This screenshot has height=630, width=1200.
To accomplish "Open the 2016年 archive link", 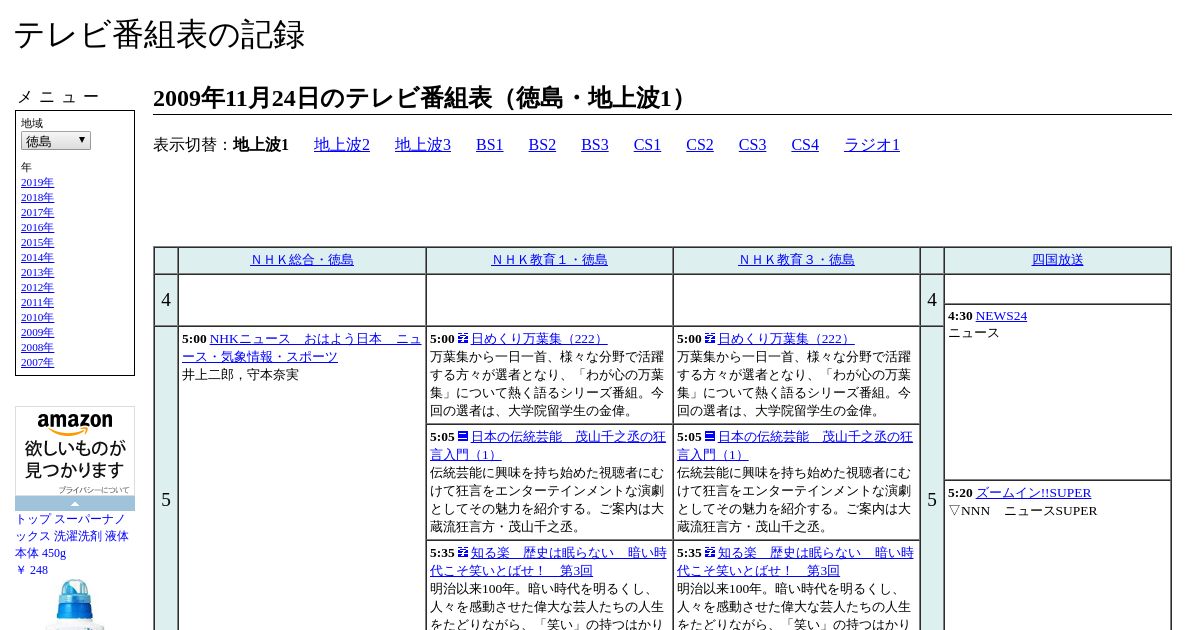I will (x=37, y=227).
